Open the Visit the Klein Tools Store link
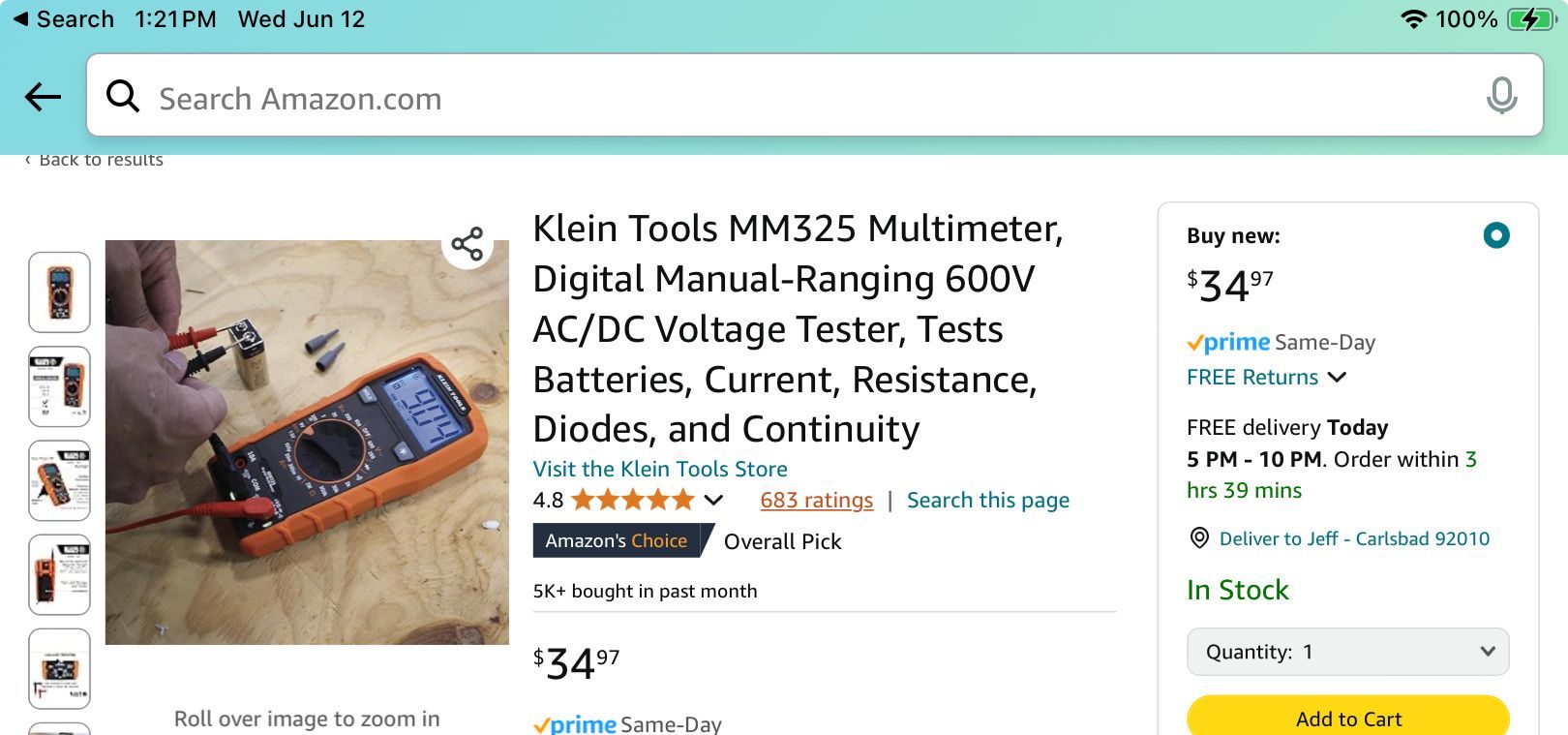 [660, 469]
